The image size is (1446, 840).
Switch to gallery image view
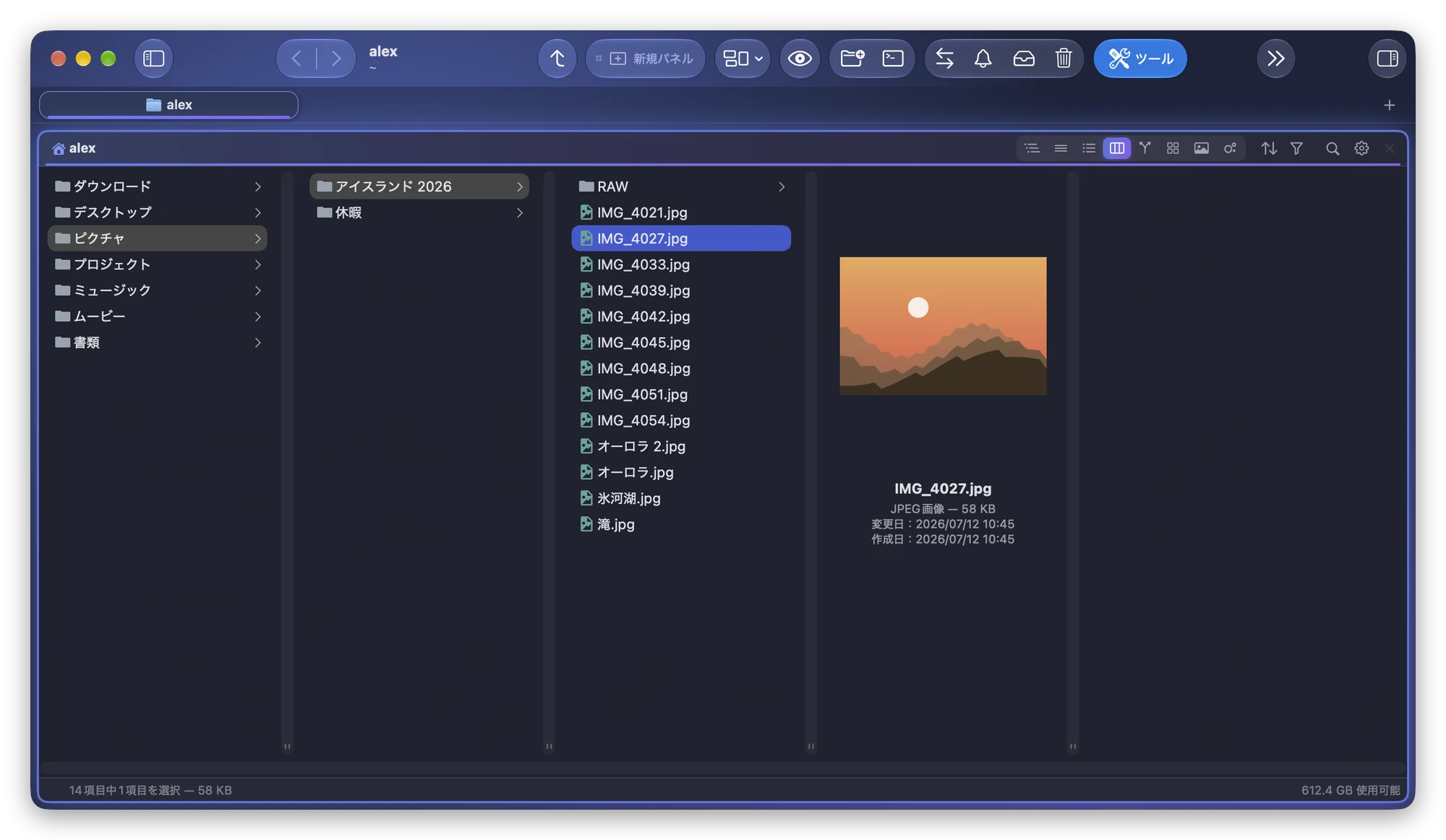click(1201, 148)
